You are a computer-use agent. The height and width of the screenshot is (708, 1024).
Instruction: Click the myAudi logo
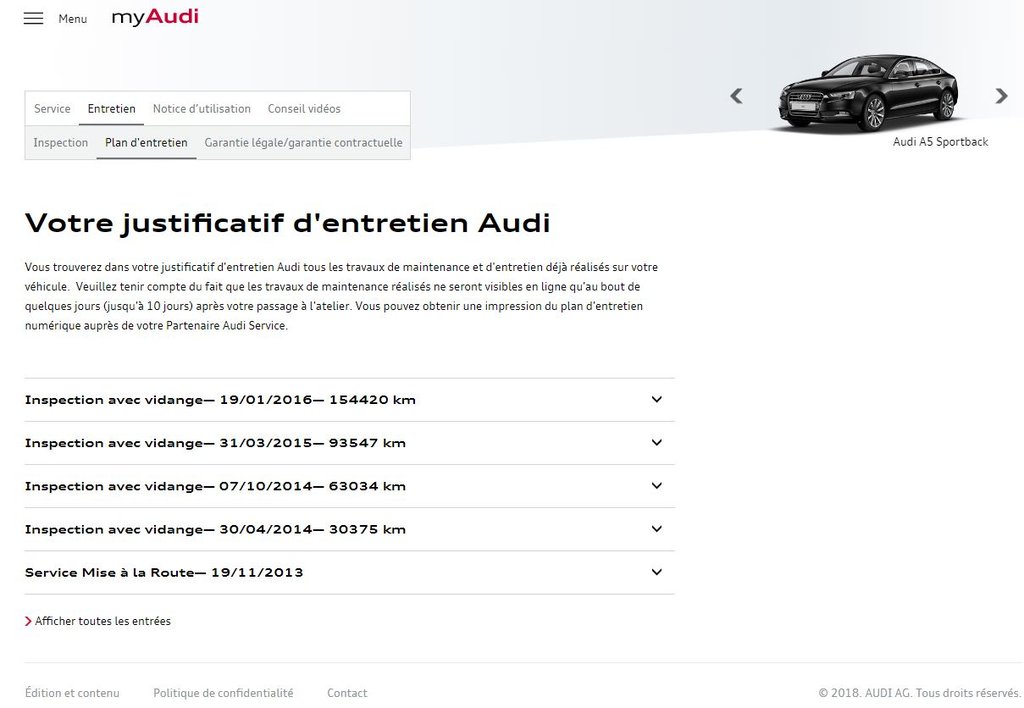point(154,17)
